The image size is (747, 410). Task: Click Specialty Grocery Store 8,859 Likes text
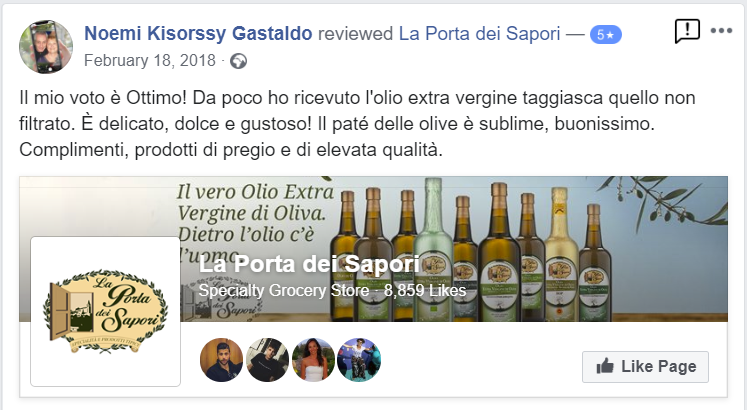click(x=332, y=290)
